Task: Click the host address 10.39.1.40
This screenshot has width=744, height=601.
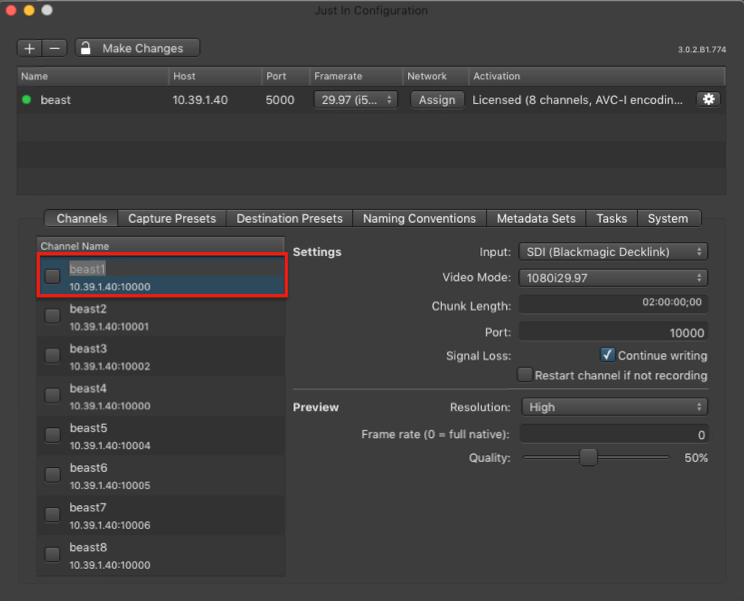Action: point(200,100)
